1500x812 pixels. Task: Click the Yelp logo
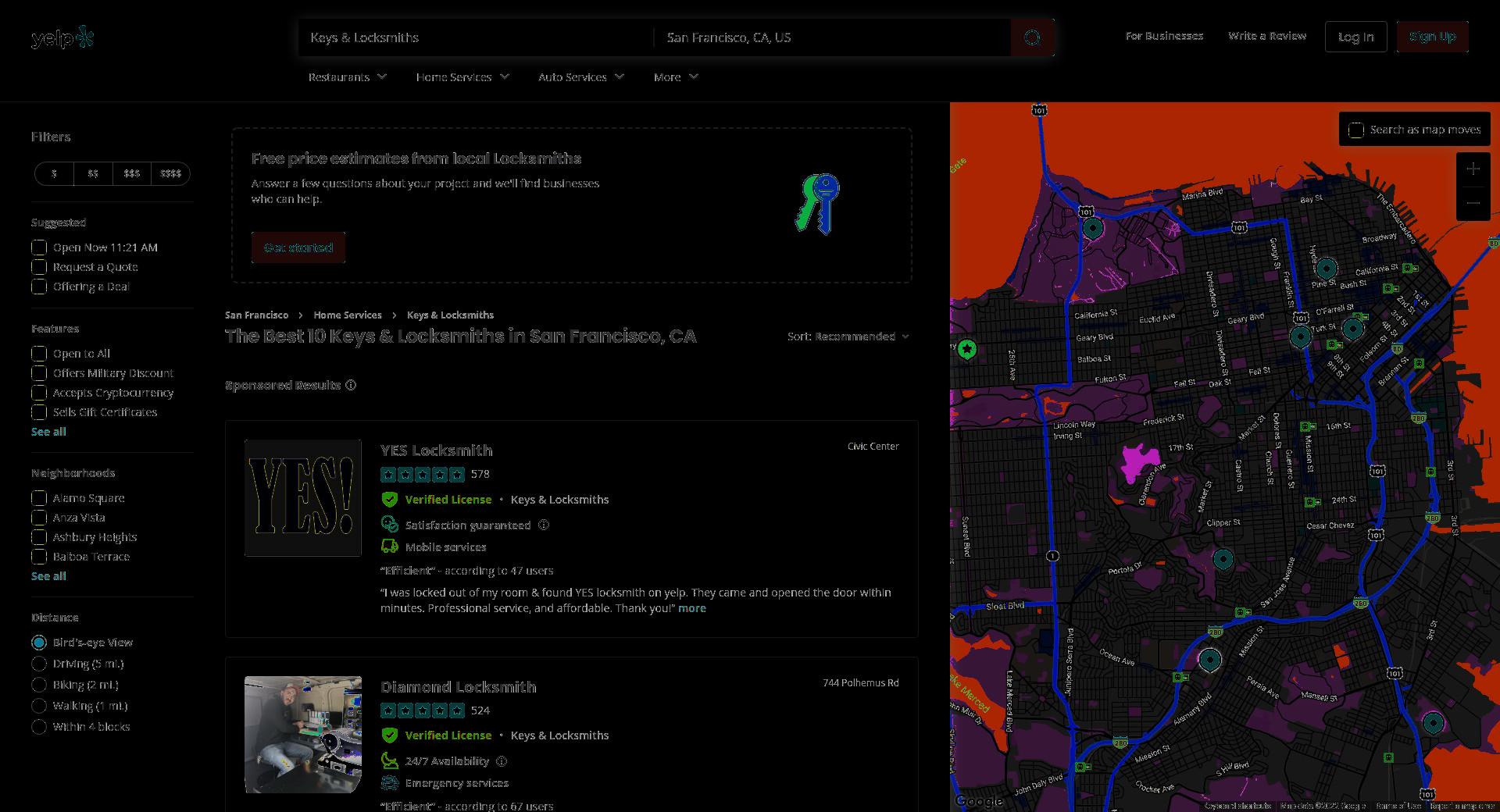[62, 37]
